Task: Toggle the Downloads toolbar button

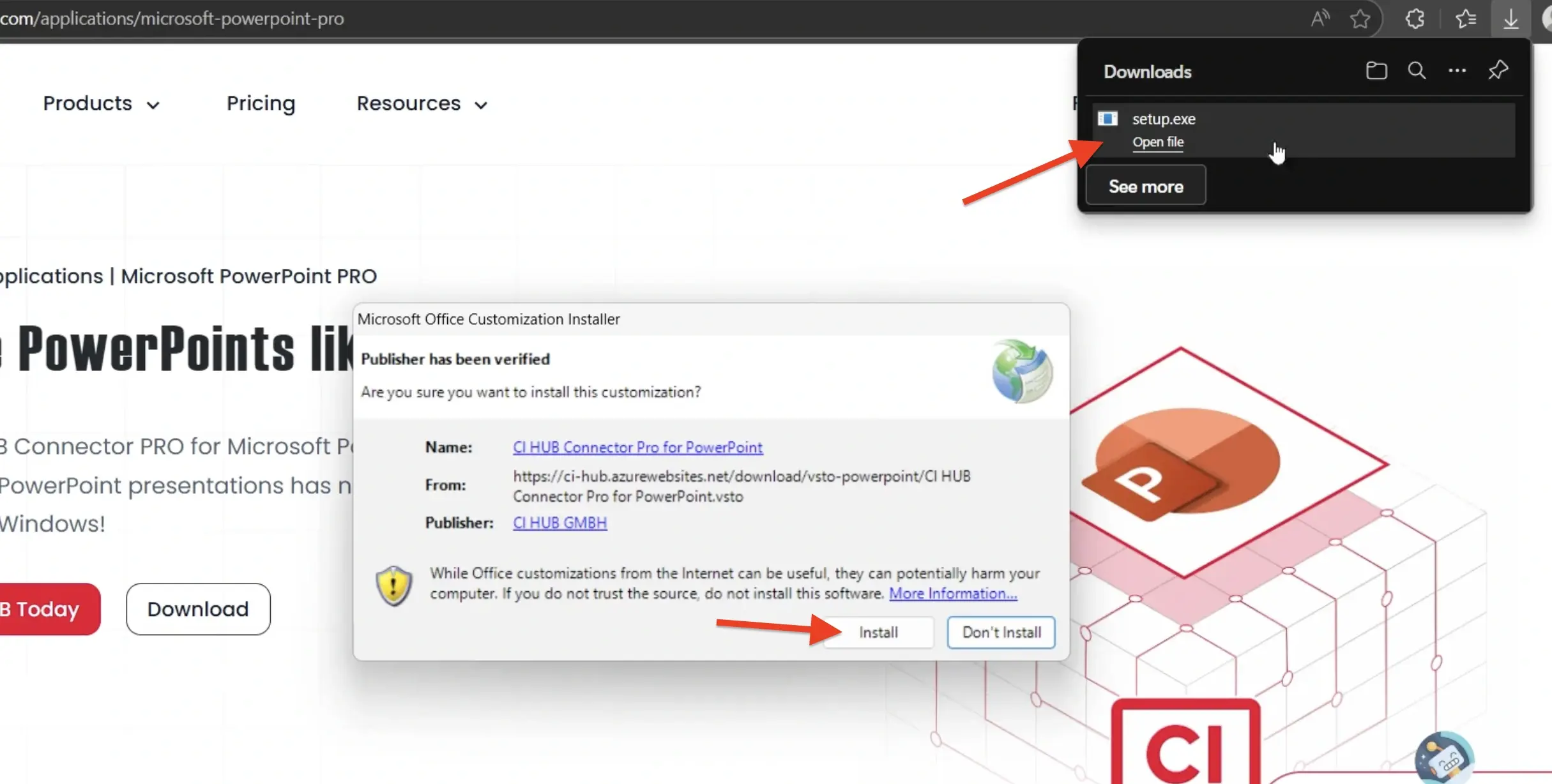Action: point(1510,19)
